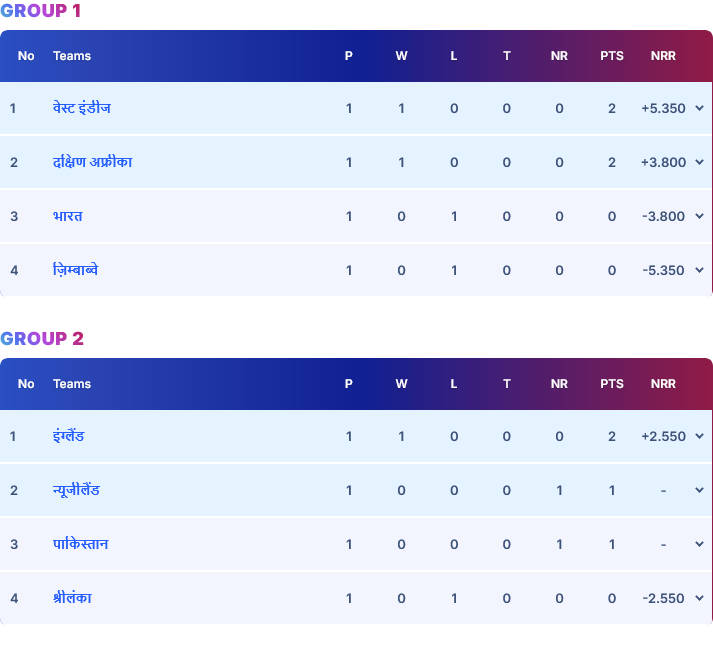
Task: Click the भारत team name
Action: click(x=68, y=216)
